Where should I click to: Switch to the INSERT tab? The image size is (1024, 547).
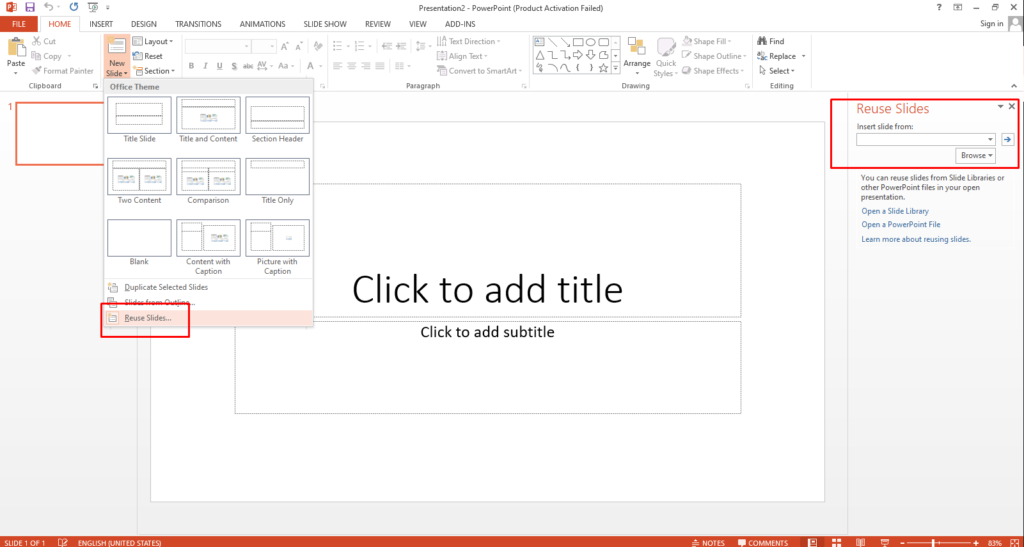coord(101,24)
